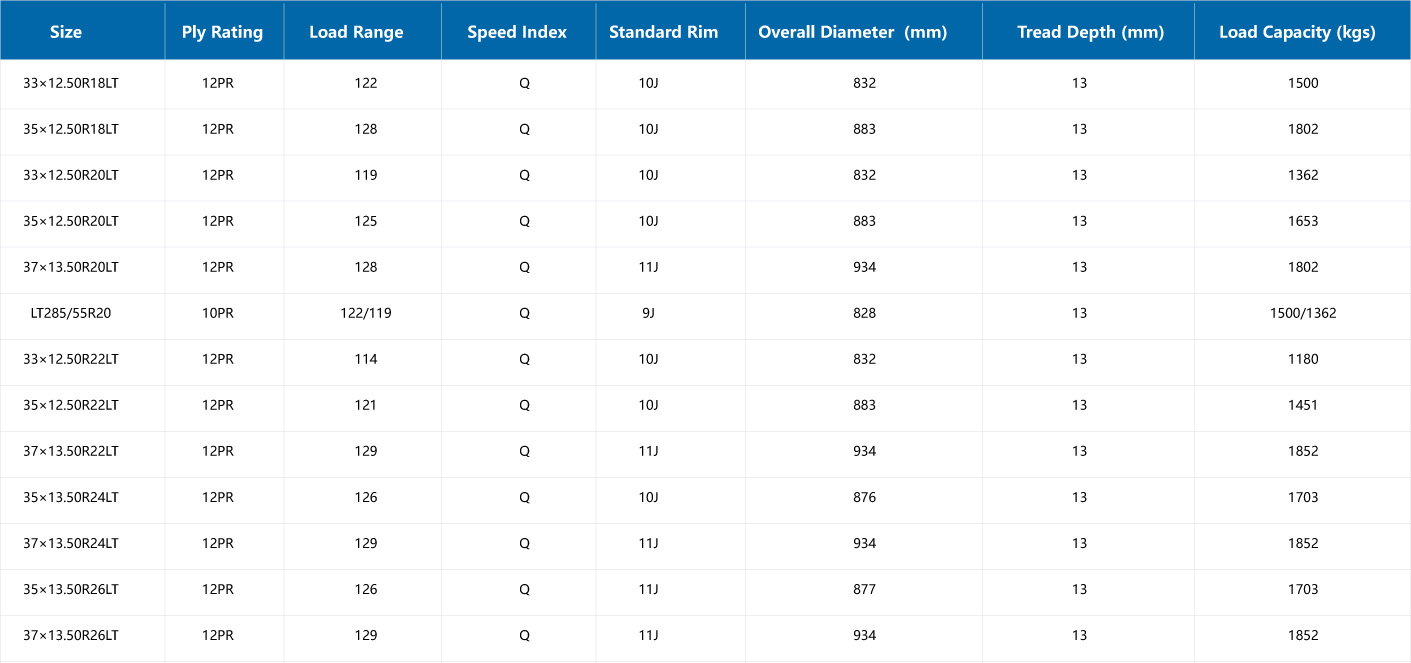Click the 877 overall diameter cell
The image size is (1411, 663).
point(864,589)
